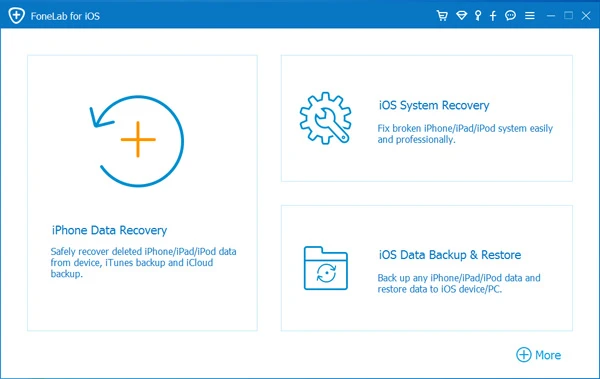600x379 pixels.
Task: Click the folder sync backup icon
Action: click(x=326, y=268)
